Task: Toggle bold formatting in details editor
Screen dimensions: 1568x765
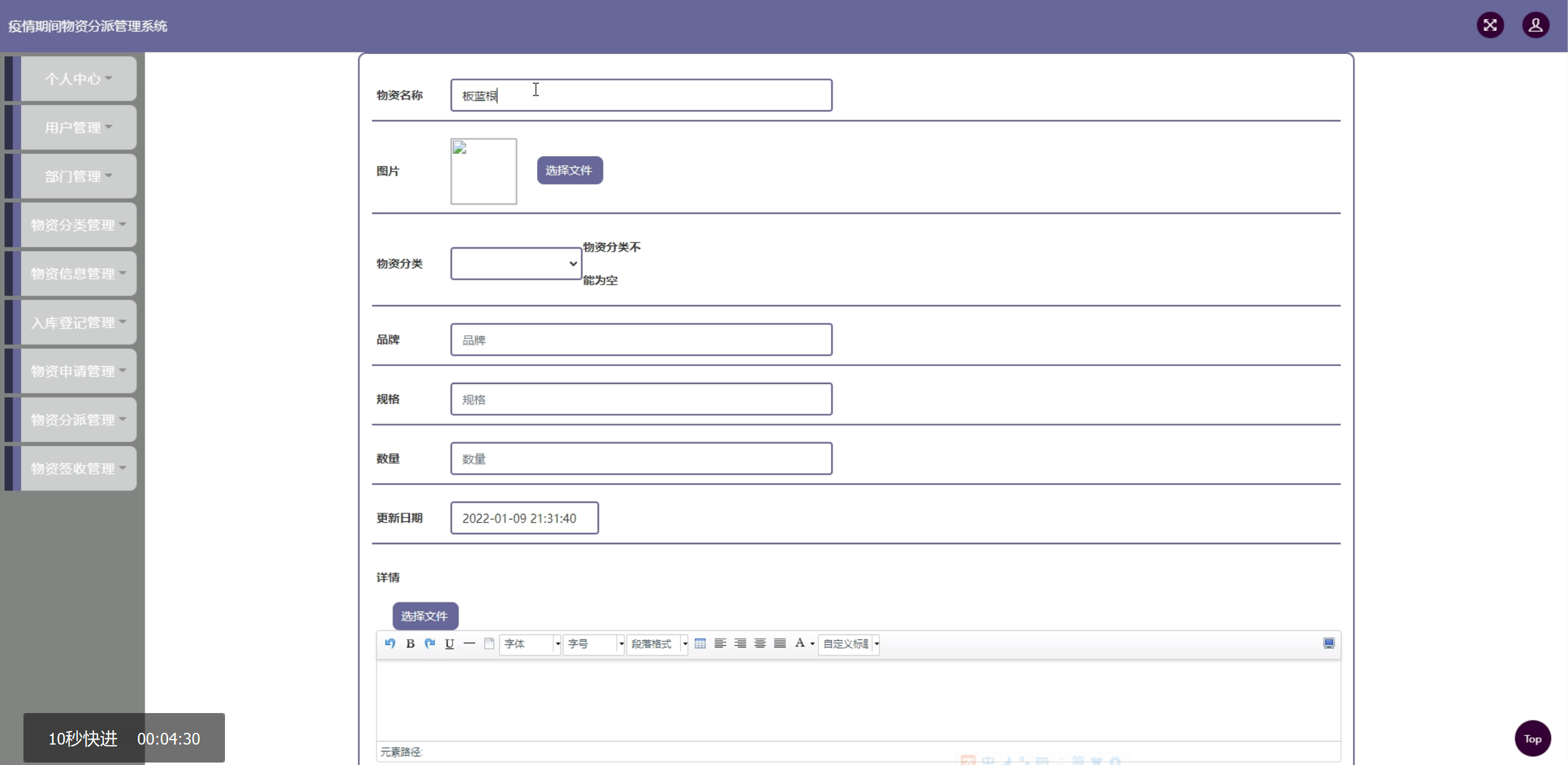Action: 410,643
